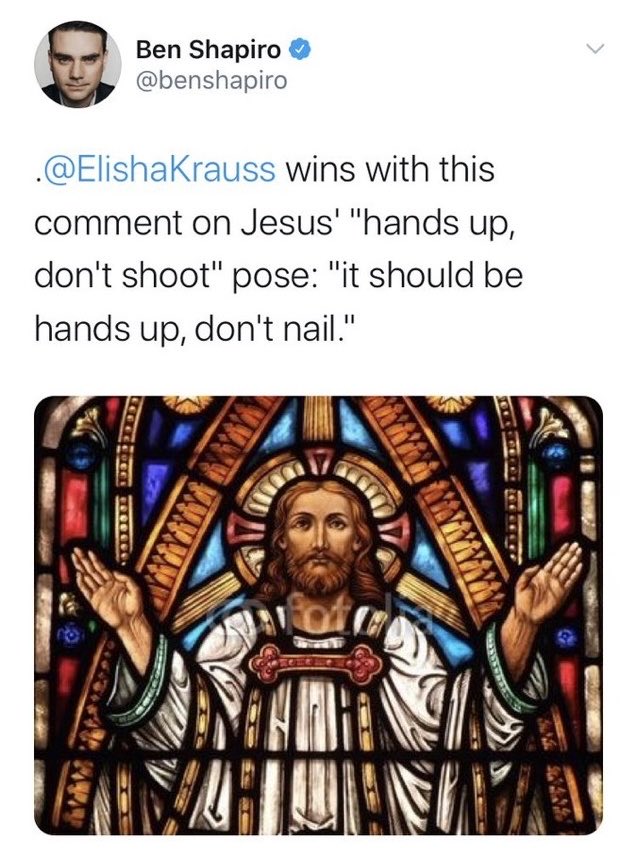
Task: Open the Ben Shapiro display name link
Action: coord(209,50)
